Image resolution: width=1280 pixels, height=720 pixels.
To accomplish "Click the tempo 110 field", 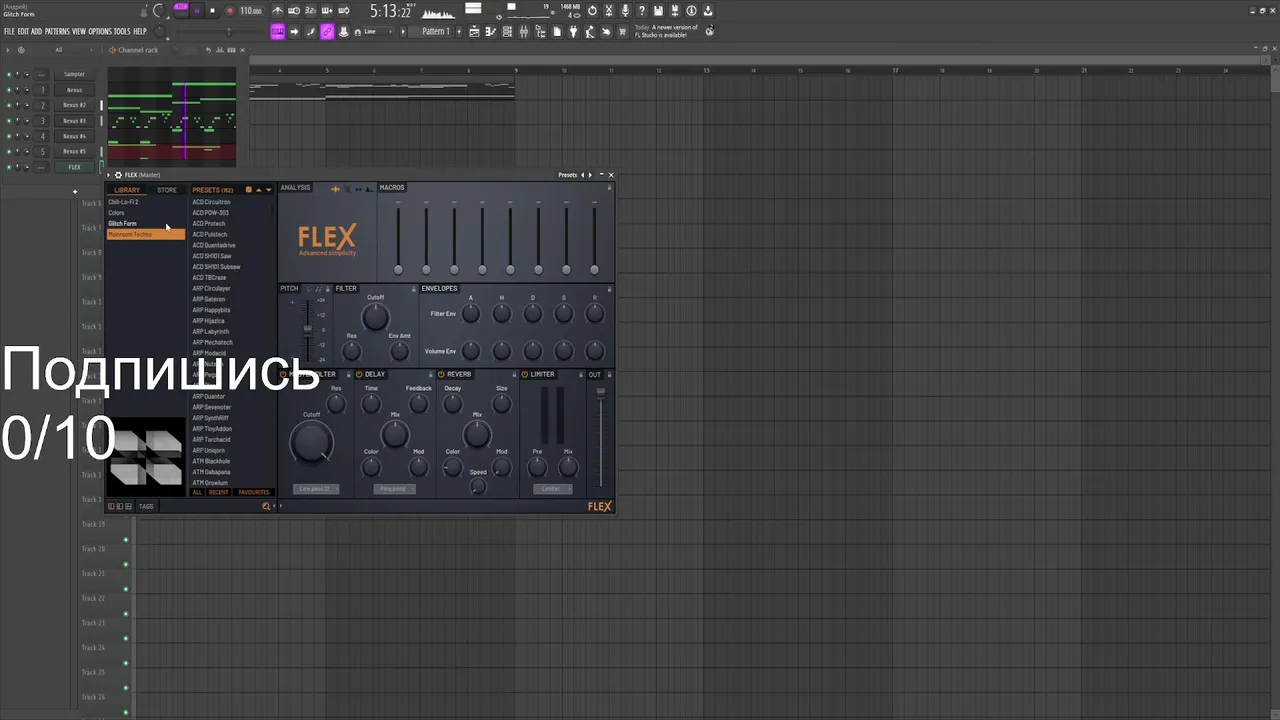I will [x=251, y=11].
